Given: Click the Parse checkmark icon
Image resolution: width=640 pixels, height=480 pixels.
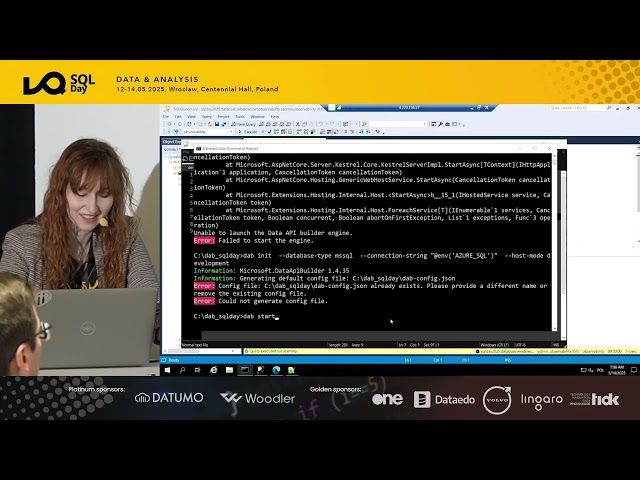Looking at the screenshot, I should click(269, 132).
